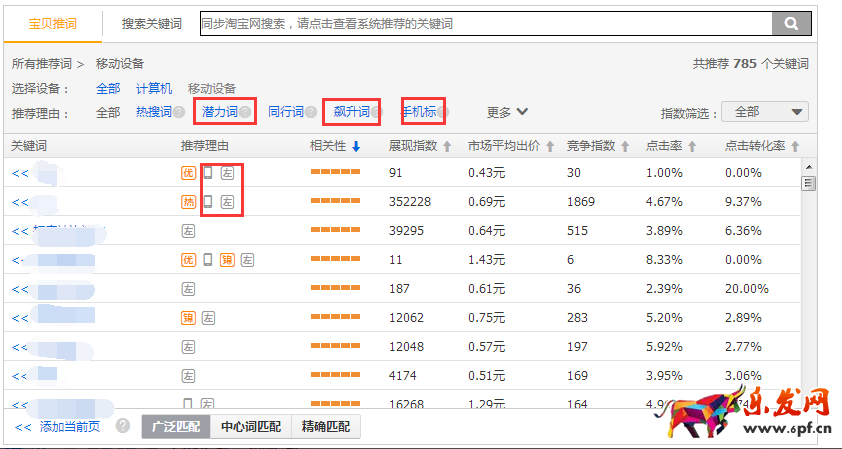Switch match type to 中心词匹配
The width and height of the screenshot is (842, 449).
pos(250,427)
